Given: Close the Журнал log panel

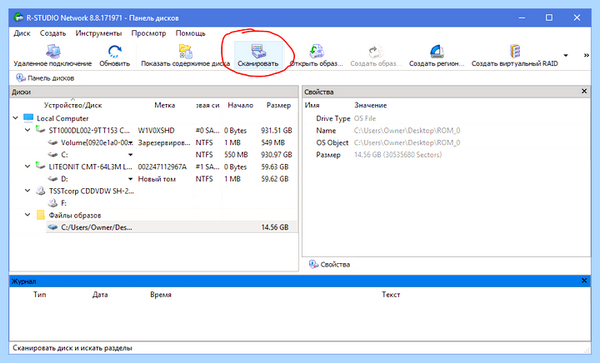Looking at the screenshot, I should pyautogui.click(x=584, y=281).
